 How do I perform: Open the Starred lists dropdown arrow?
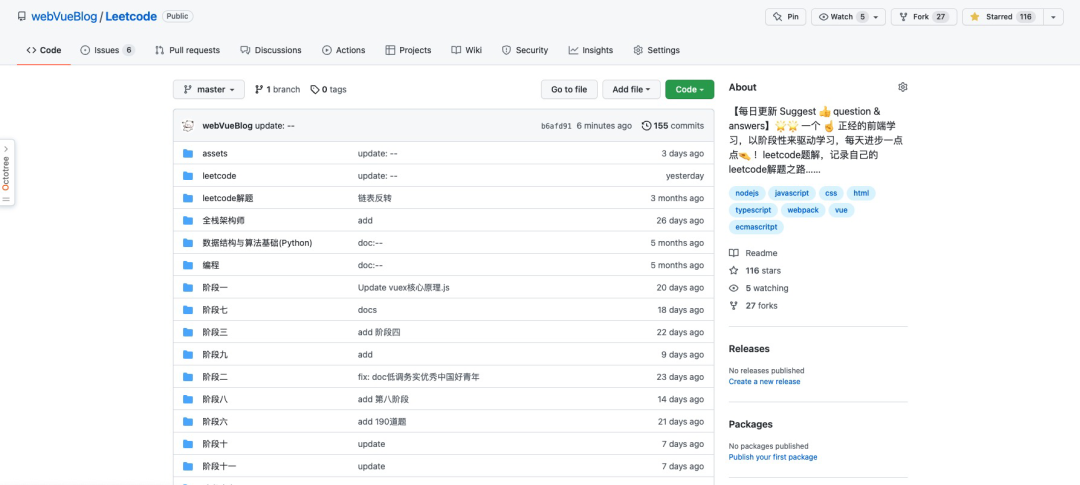[1054, 17]
